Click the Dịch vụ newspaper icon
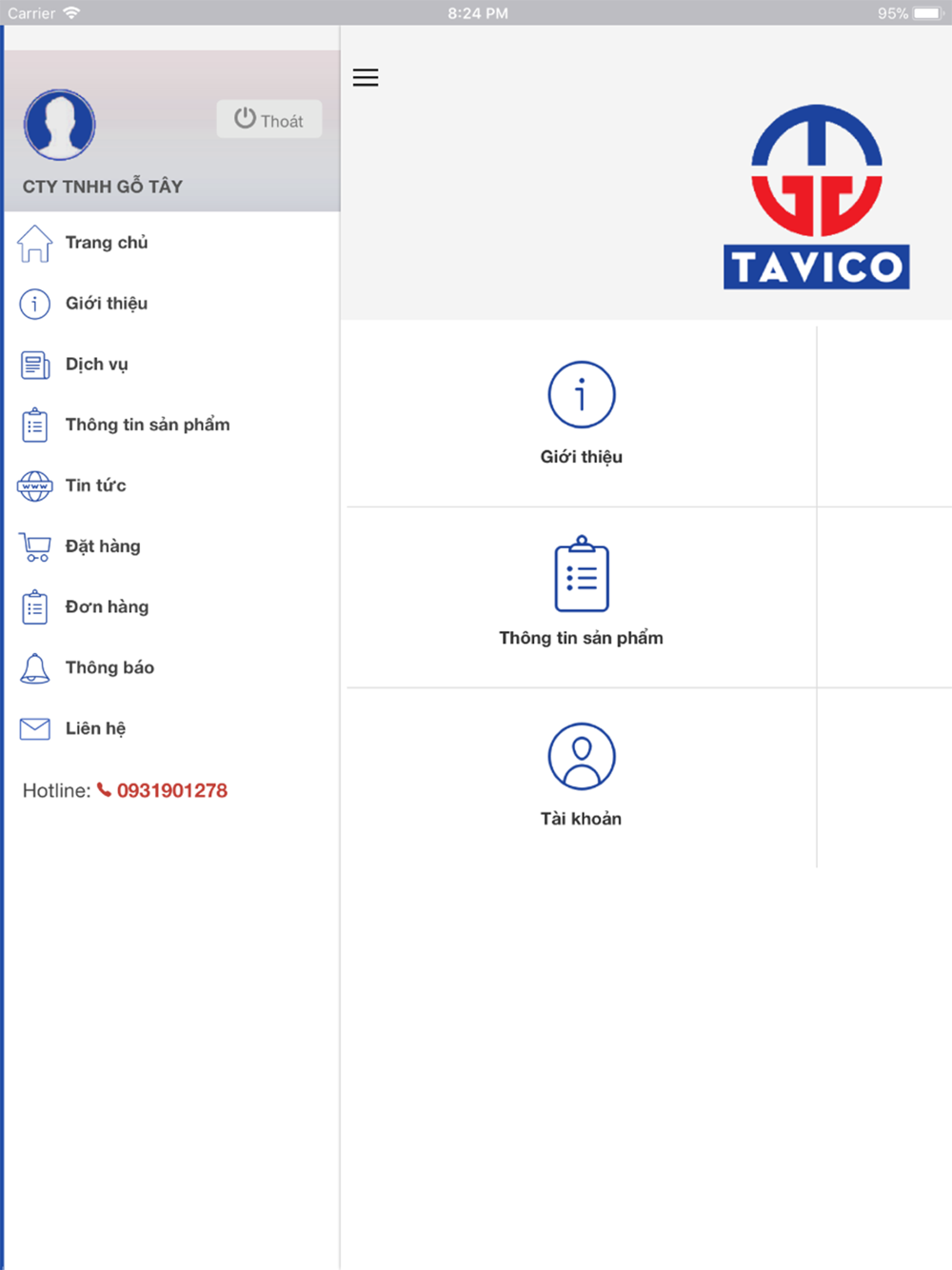This screenshot has height=1270, width=952. [x=35, y=365]
